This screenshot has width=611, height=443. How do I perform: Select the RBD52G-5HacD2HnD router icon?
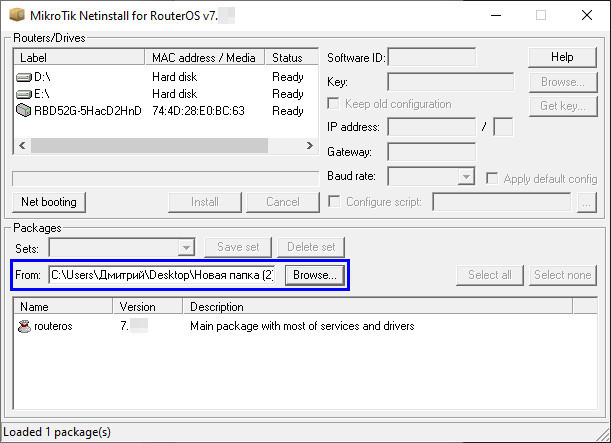coord(25,111)
